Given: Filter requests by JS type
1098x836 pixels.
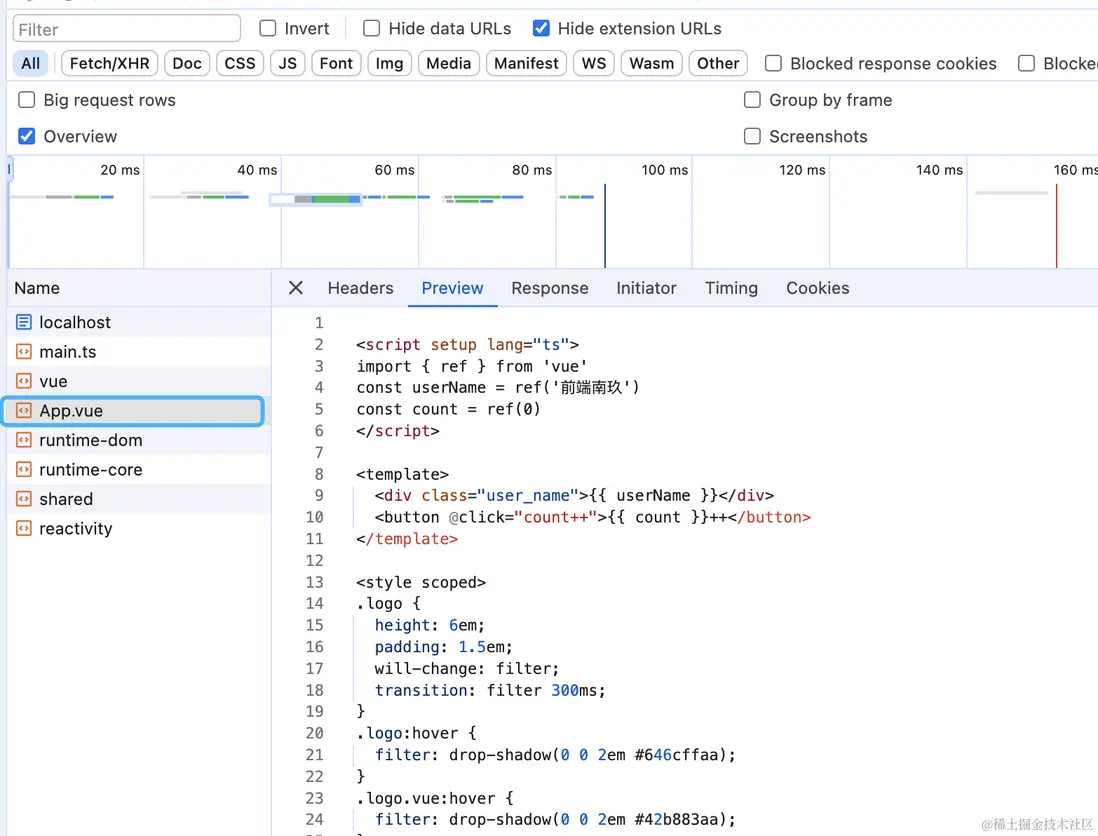Looking at the screenshot, I should point(288,63).
